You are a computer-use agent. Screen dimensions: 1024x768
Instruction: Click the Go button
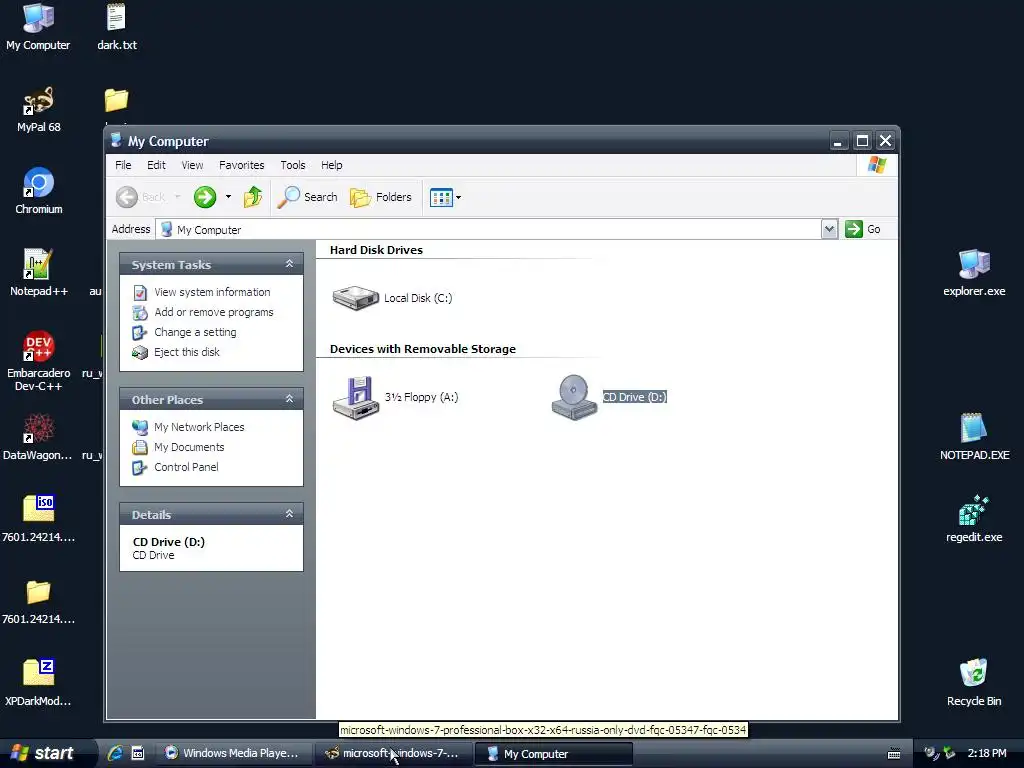tap(863, 229)
